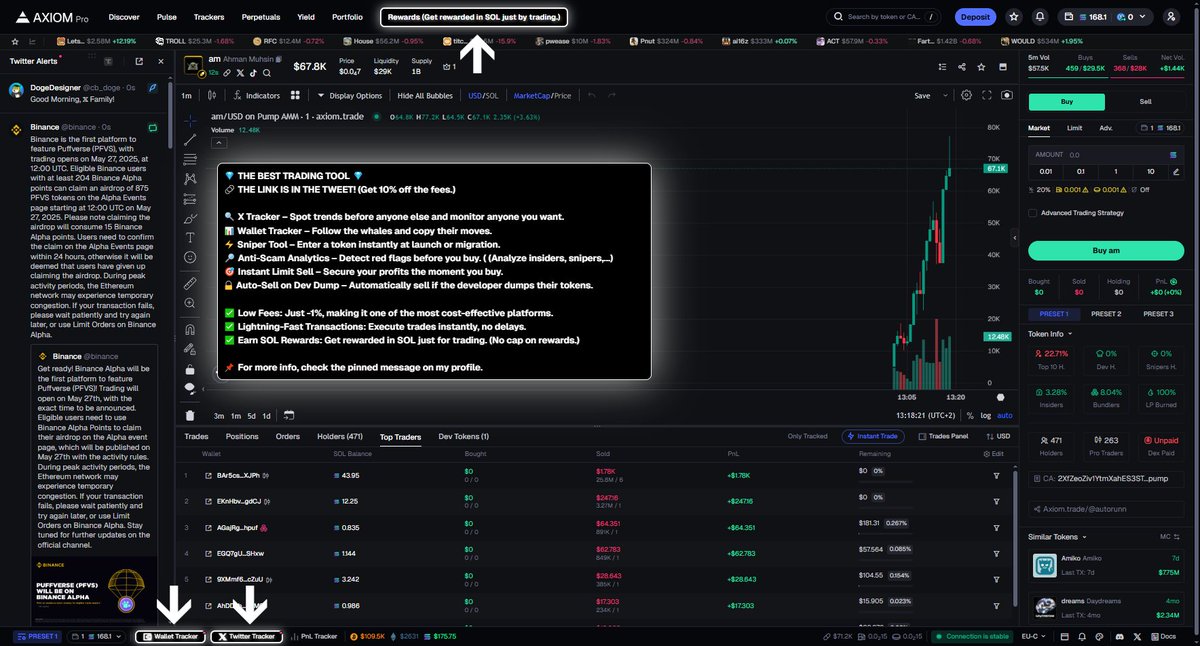Select the emoji sticker chart tool
1200x646 pixels.
[x=190, y=257]
